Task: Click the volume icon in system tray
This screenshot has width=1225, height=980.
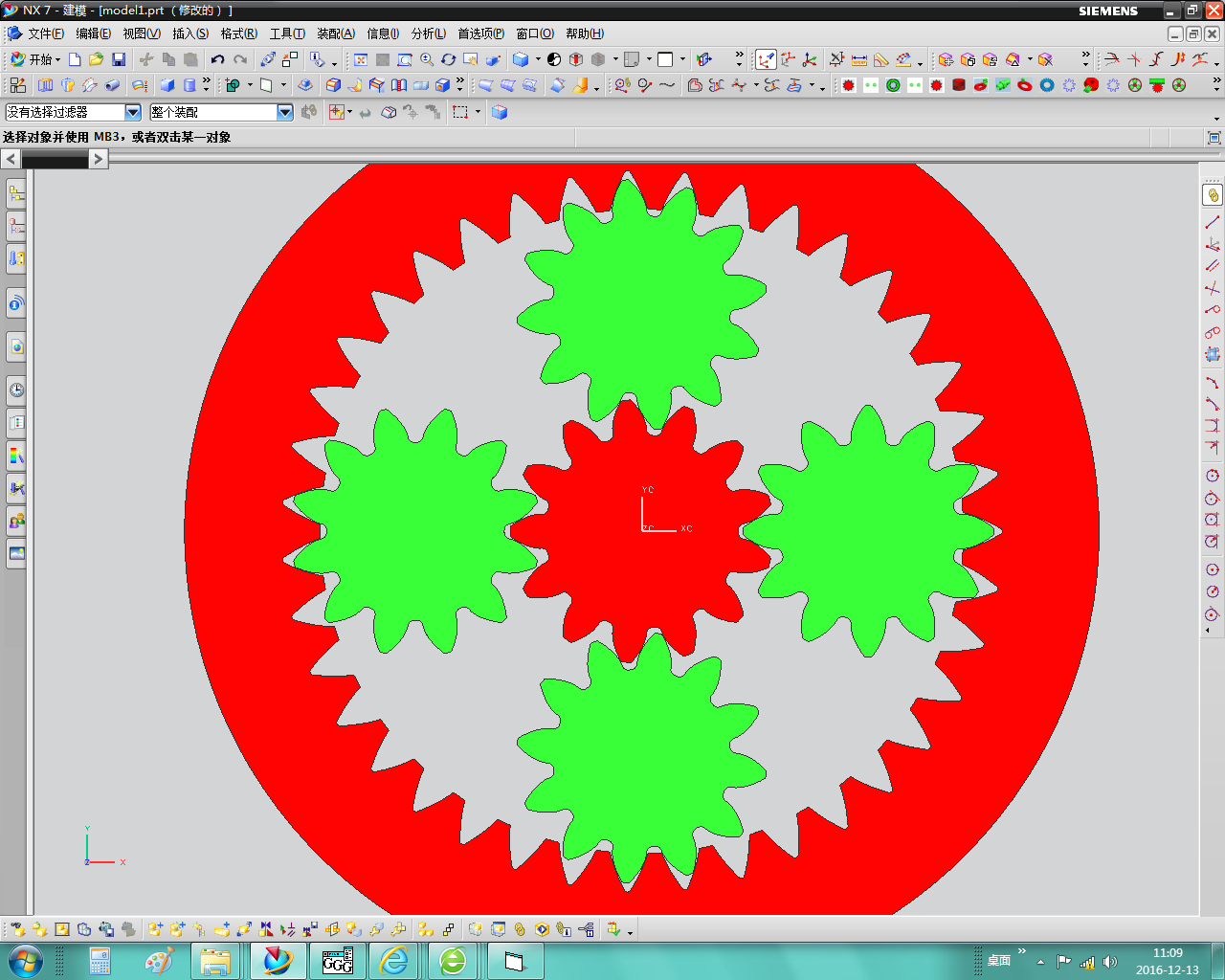Action: tap(1109, 962)
